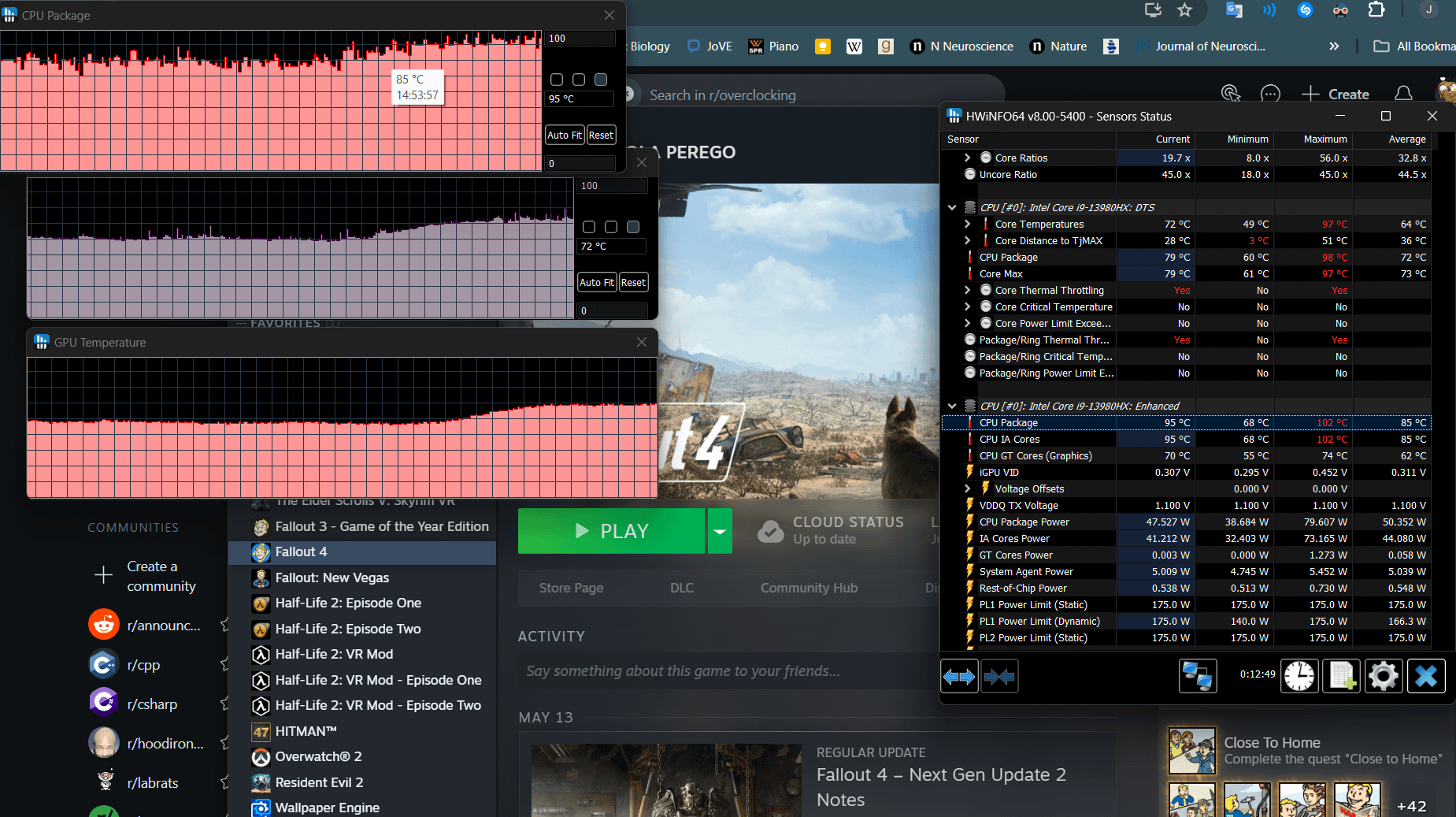Toggle leftmost checkbox in CPU Package graph
Screen dimensions: 1456x817
[557, 80]
